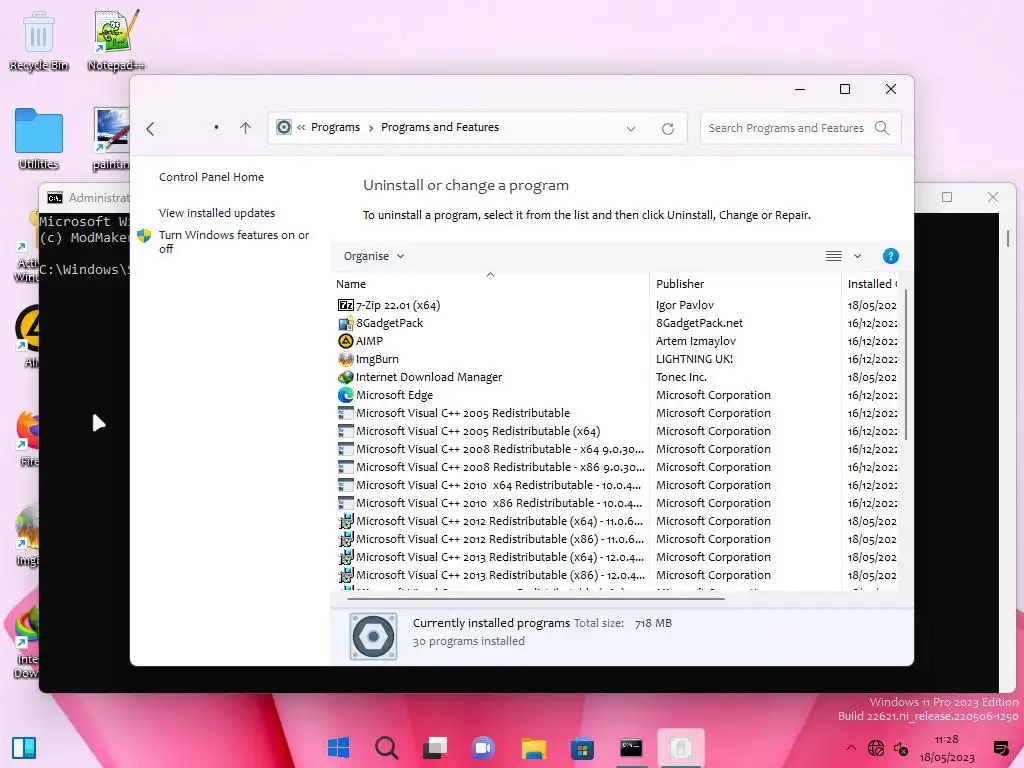Viewport: 1024px width, 768px height.
Task: Select Microsoft Visual C++ 2012 Redistributable (x86) row
Action: 617,539
